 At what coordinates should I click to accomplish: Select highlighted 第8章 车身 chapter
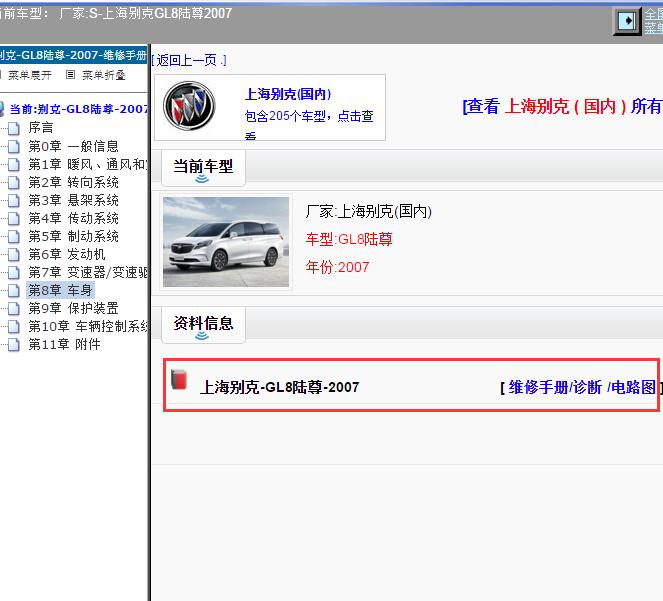click(x=60, y=290)
